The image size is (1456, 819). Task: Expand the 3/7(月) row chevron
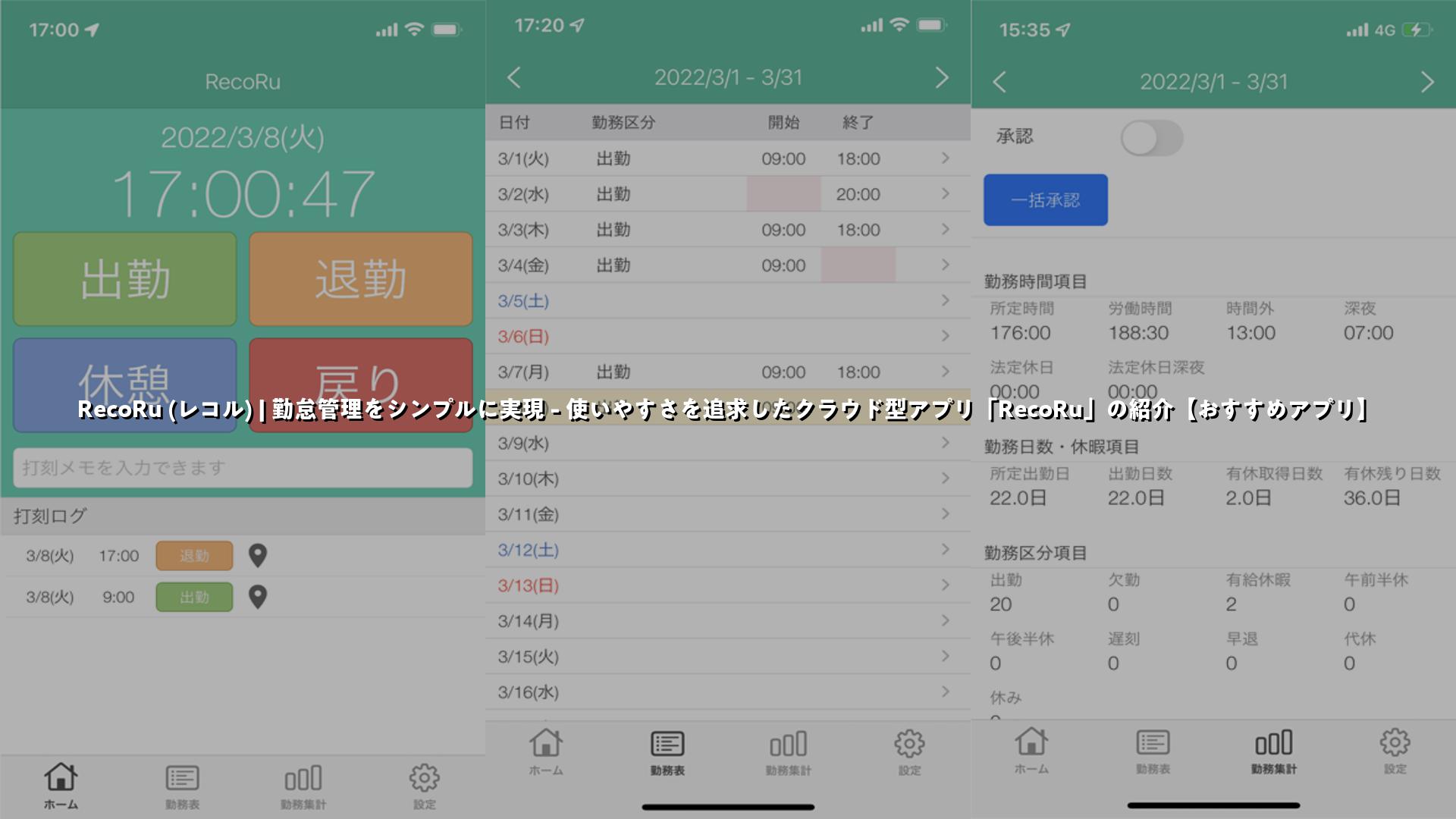coord(945,372)
